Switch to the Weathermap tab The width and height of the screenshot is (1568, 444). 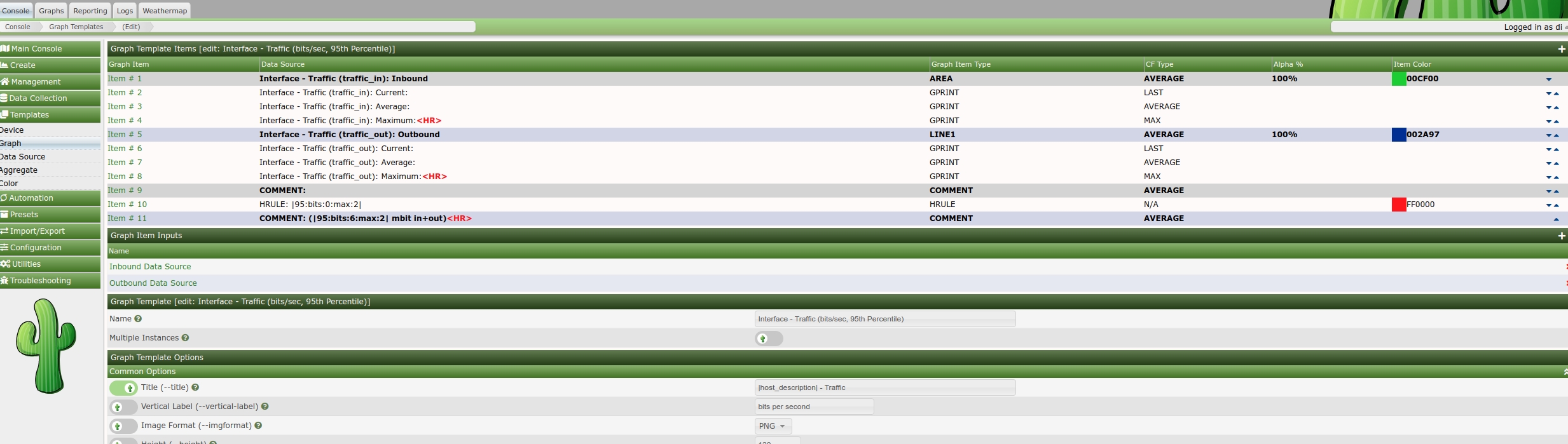coord(165,11)
